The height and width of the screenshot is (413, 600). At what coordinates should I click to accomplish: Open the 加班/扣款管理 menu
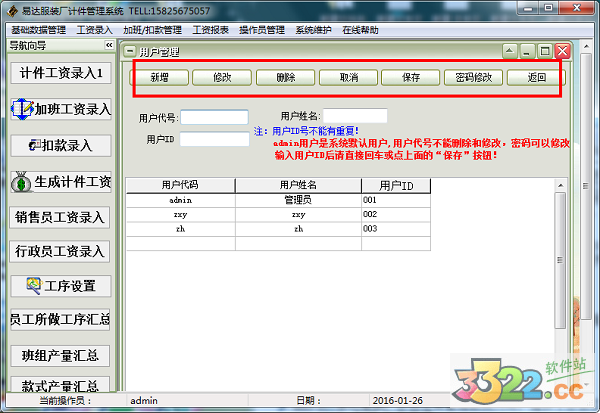tap(152, 30)
